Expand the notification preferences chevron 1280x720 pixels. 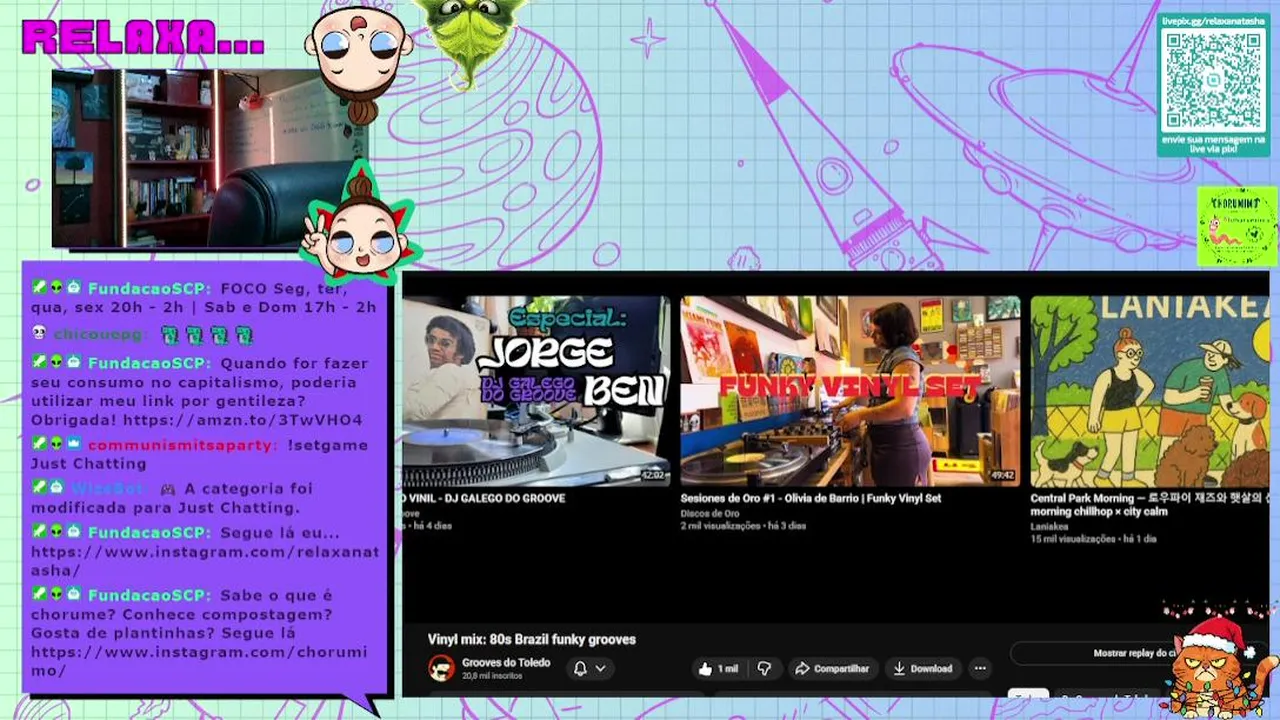tap(601, 669)
